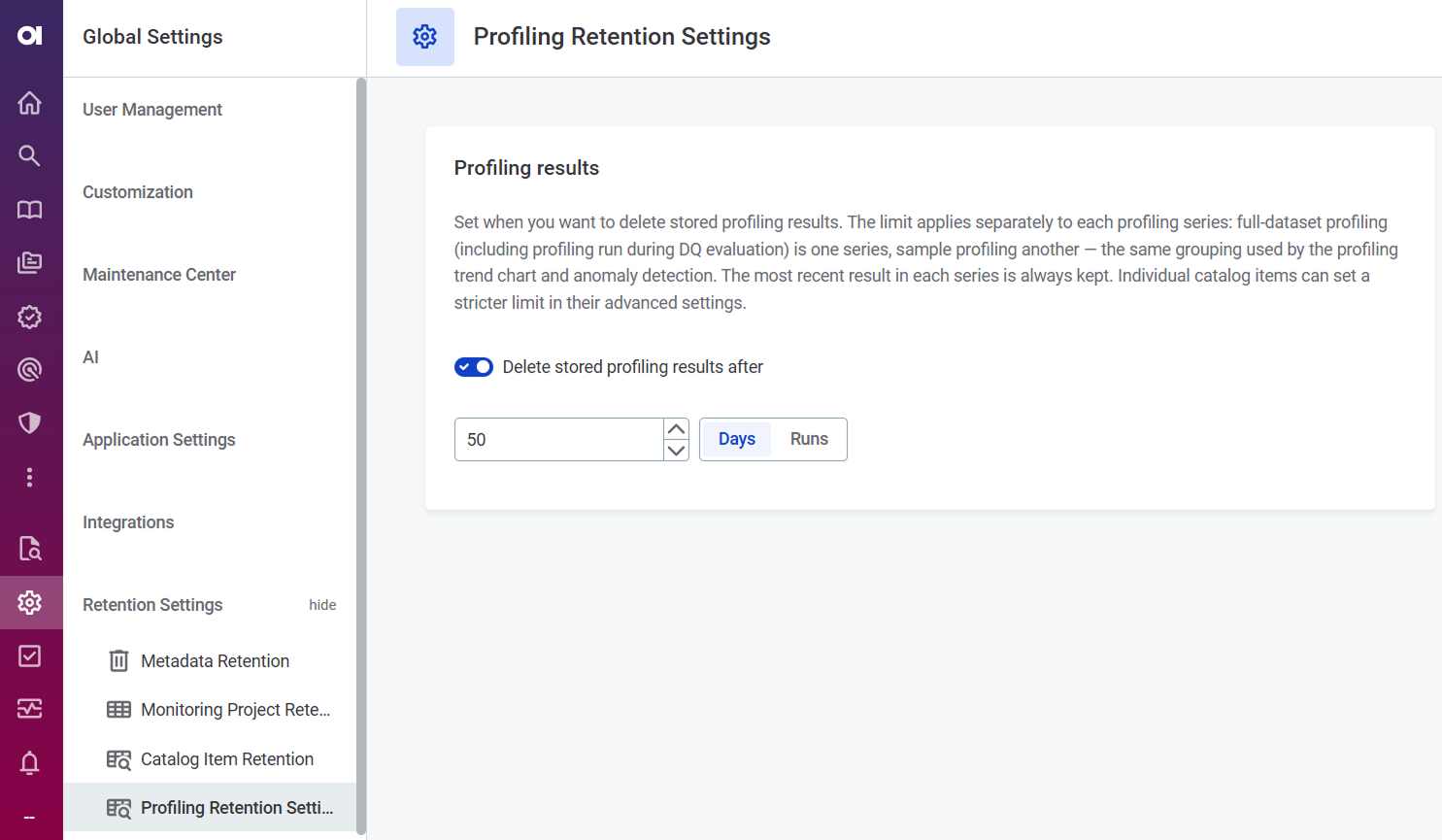
Task: Open User Management settings
Action: point(152,110)
